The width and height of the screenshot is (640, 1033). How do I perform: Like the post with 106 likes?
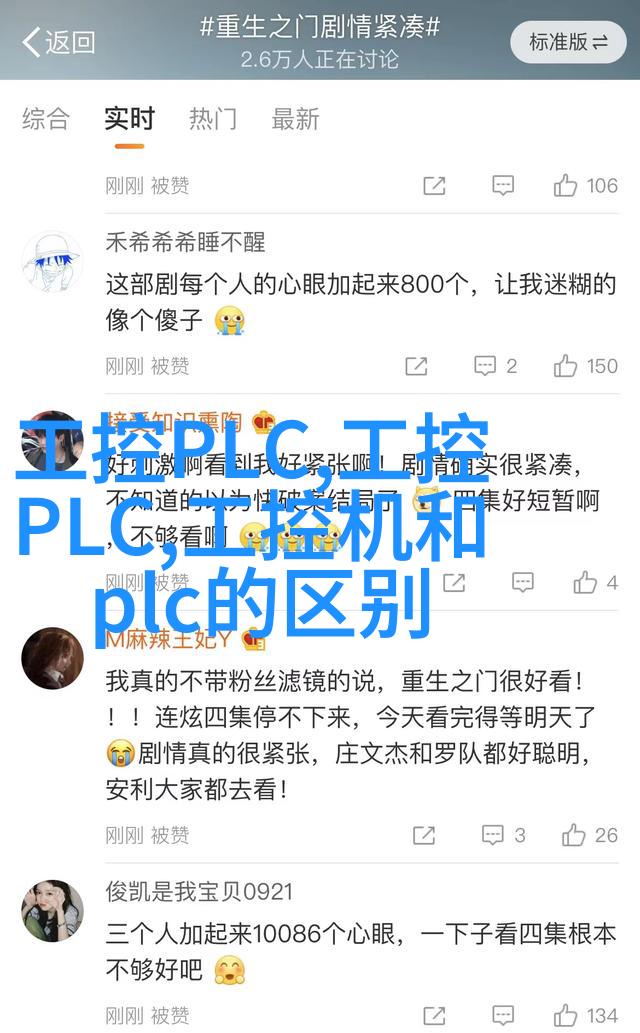coord(585,186)
